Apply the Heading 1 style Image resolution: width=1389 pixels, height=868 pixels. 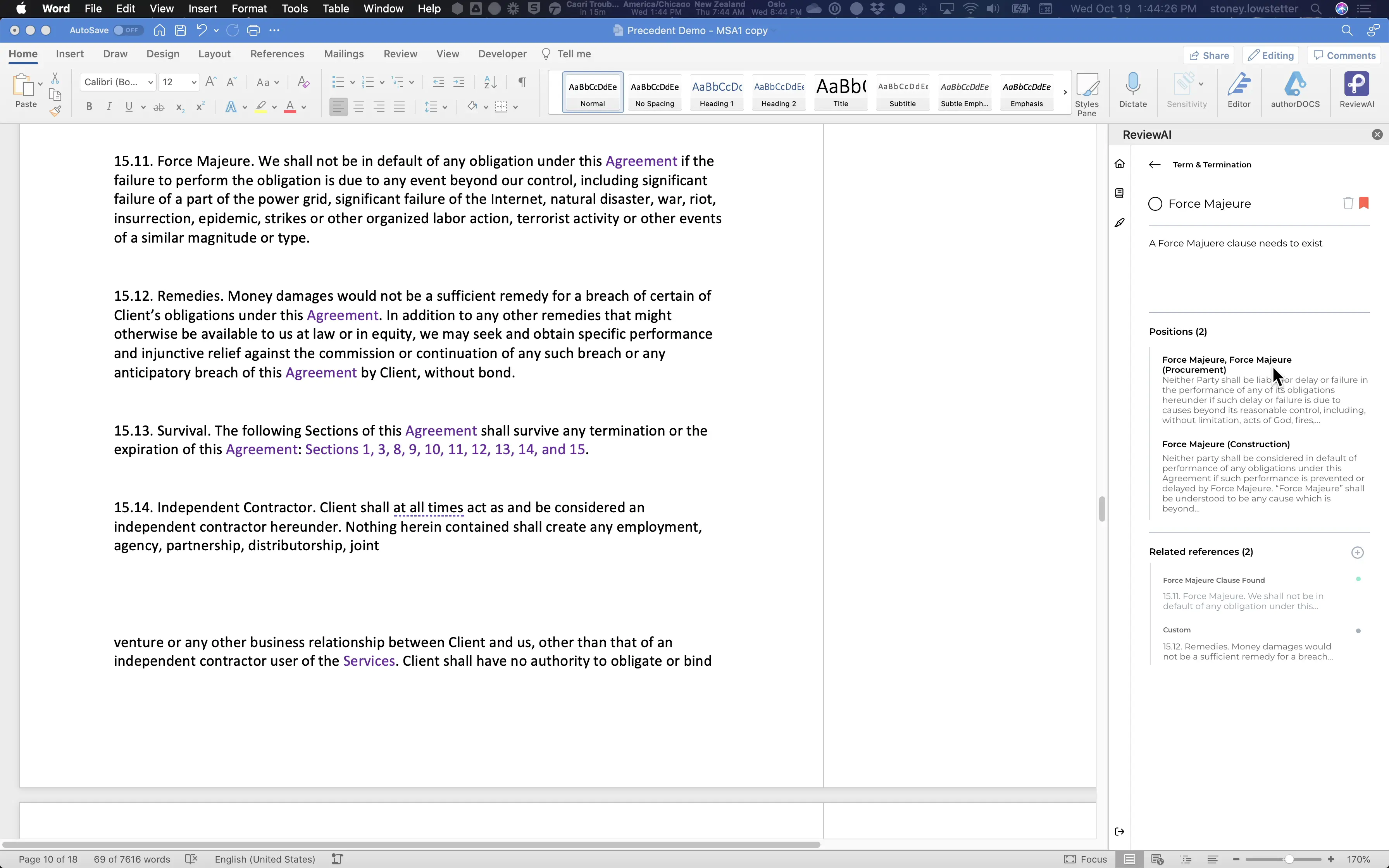tap(716, 92)
